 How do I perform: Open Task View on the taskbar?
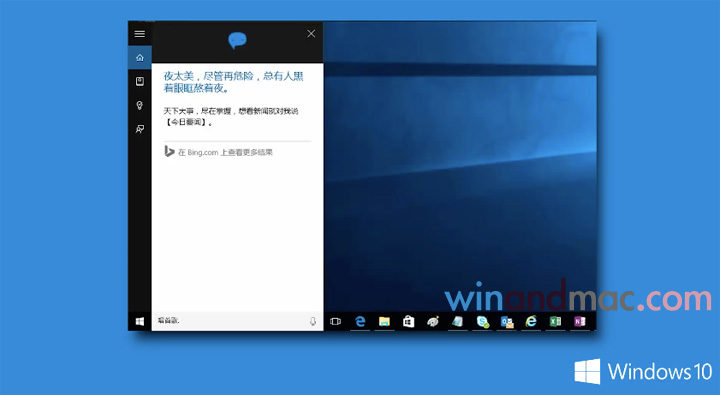pos(336,322)
